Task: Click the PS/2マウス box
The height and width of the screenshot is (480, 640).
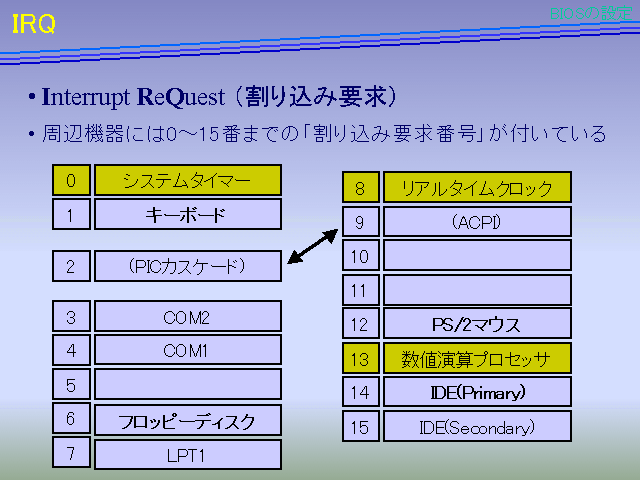Action: coord(476,324)
